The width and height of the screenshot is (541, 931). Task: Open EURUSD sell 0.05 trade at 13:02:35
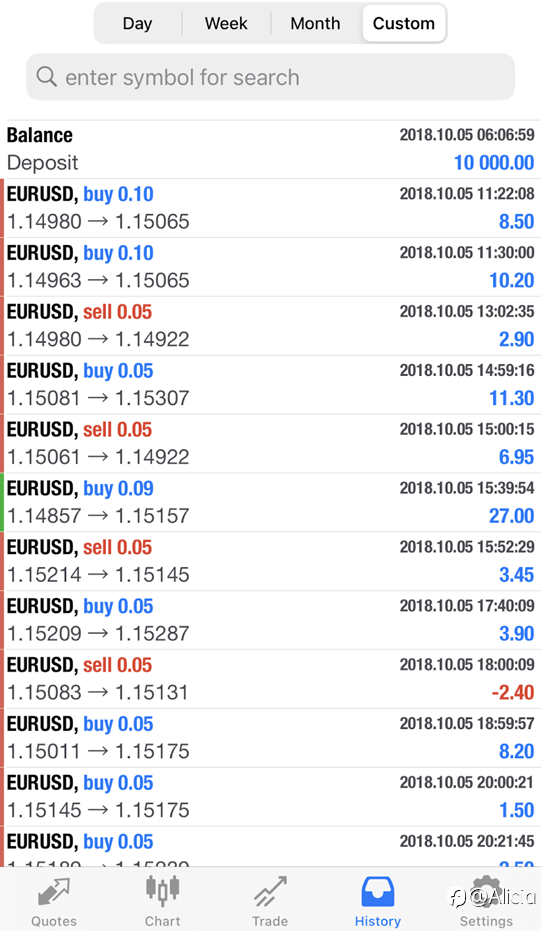[x=270, y=325]
